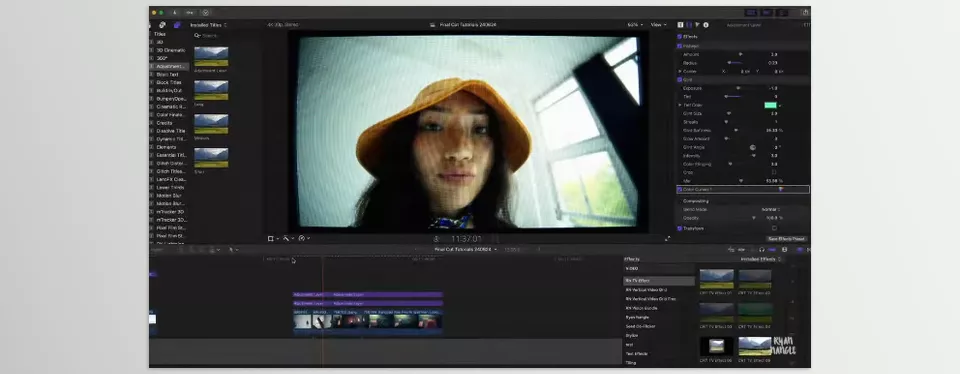Open the Blend Mode Normal dropdown
This screenshot has height=374, width=960.
tap(770, 209)
